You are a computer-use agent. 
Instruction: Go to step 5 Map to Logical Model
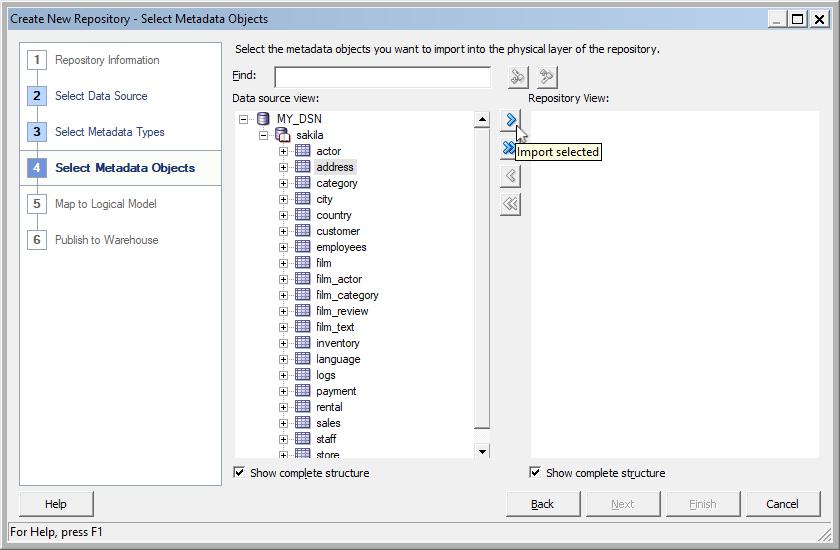(x=106, y=204)
